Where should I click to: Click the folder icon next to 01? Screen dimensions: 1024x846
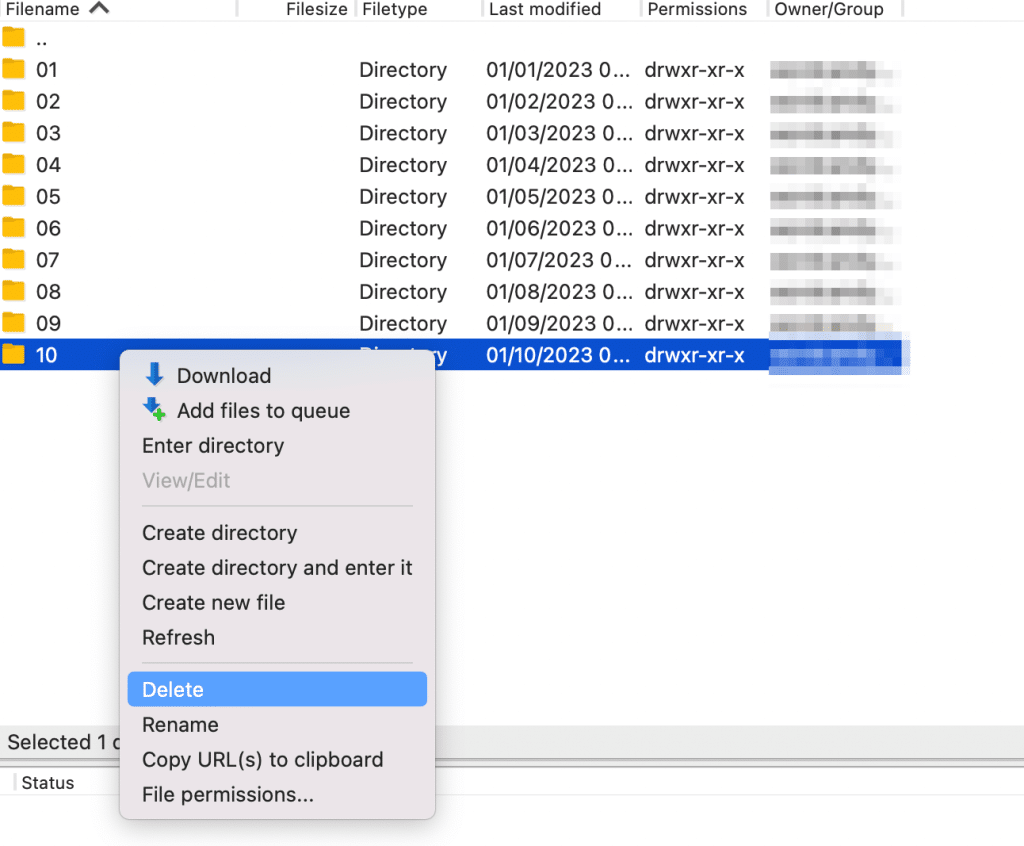click(x=14, y=70)
